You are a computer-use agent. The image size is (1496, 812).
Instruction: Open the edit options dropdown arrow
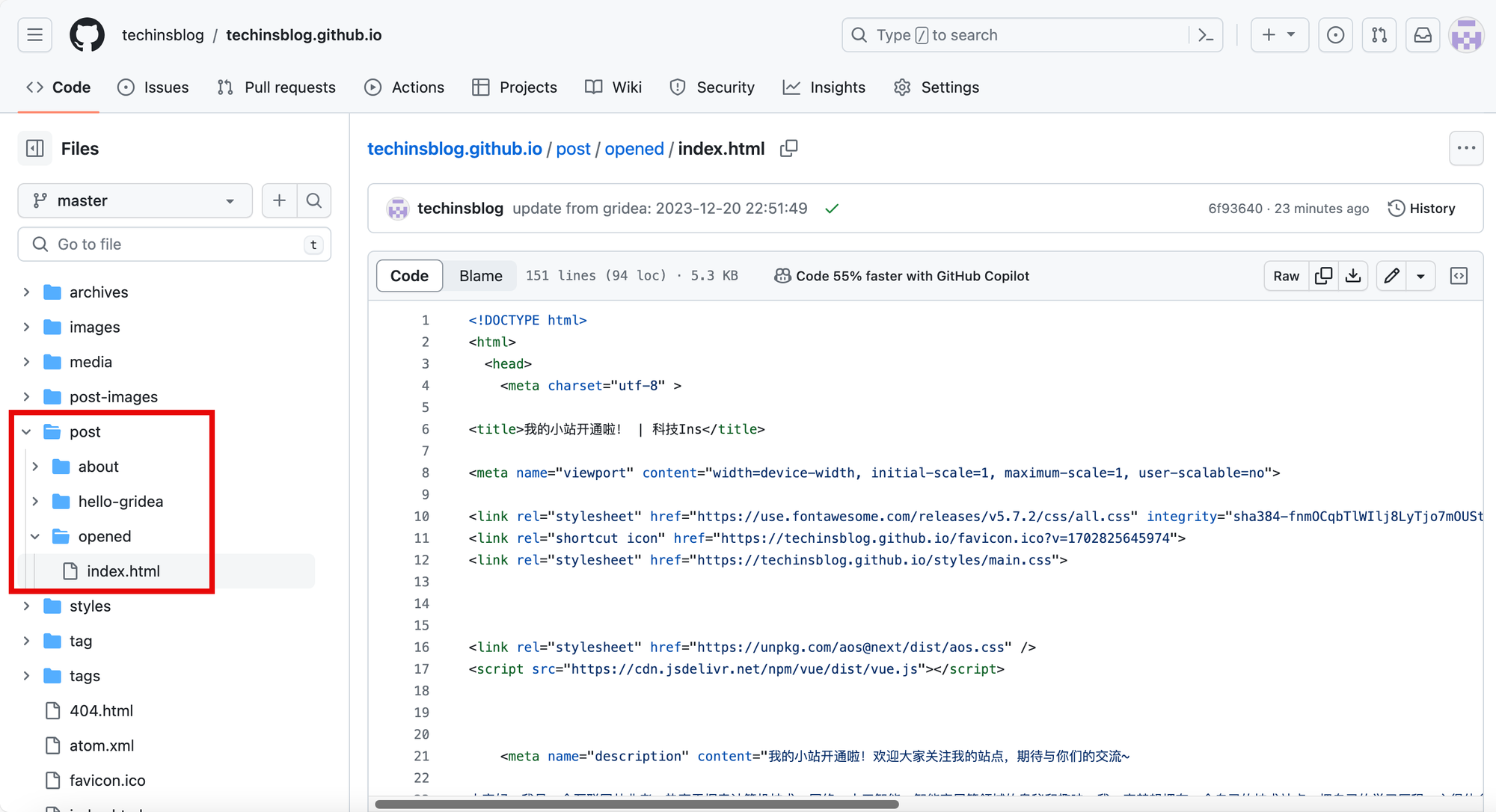point(1420,276)
